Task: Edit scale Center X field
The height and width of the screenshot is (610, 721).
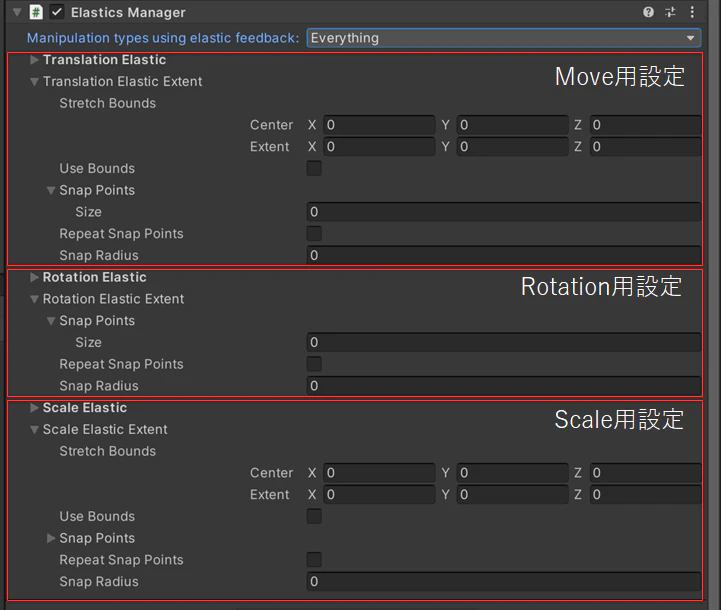Action: tap(379, 473)
